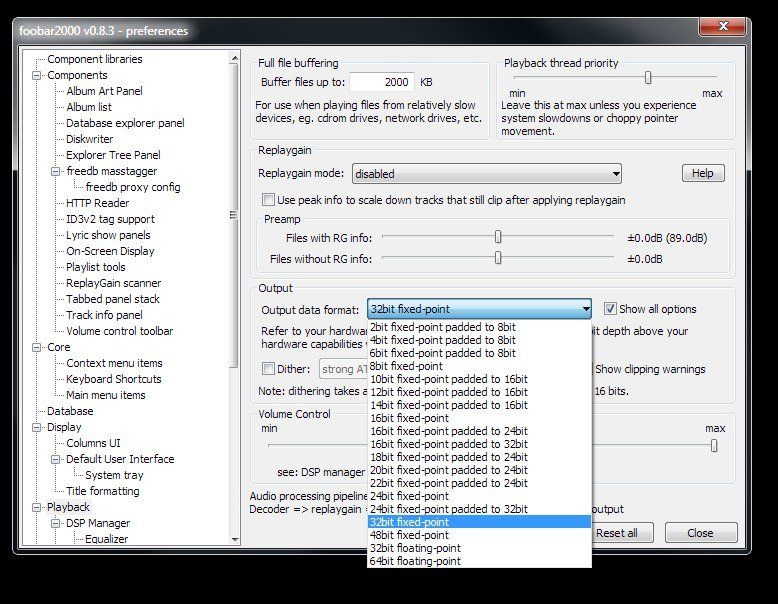Viewport: 778px width, 604px height.
Task: Collapse the Components tree node
Action: pos(36,75)
